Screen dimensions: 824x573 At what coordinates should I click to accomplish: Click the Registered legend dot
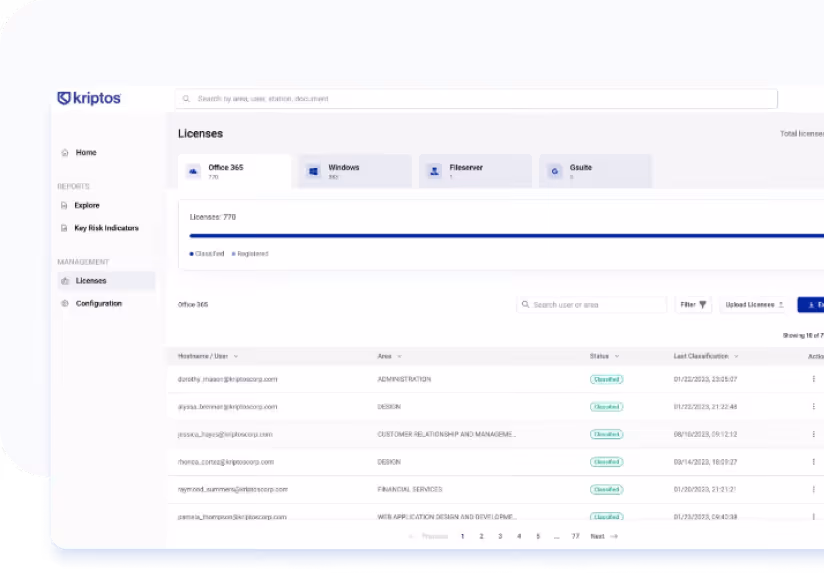pyautogui.click(x=233, y=254)
